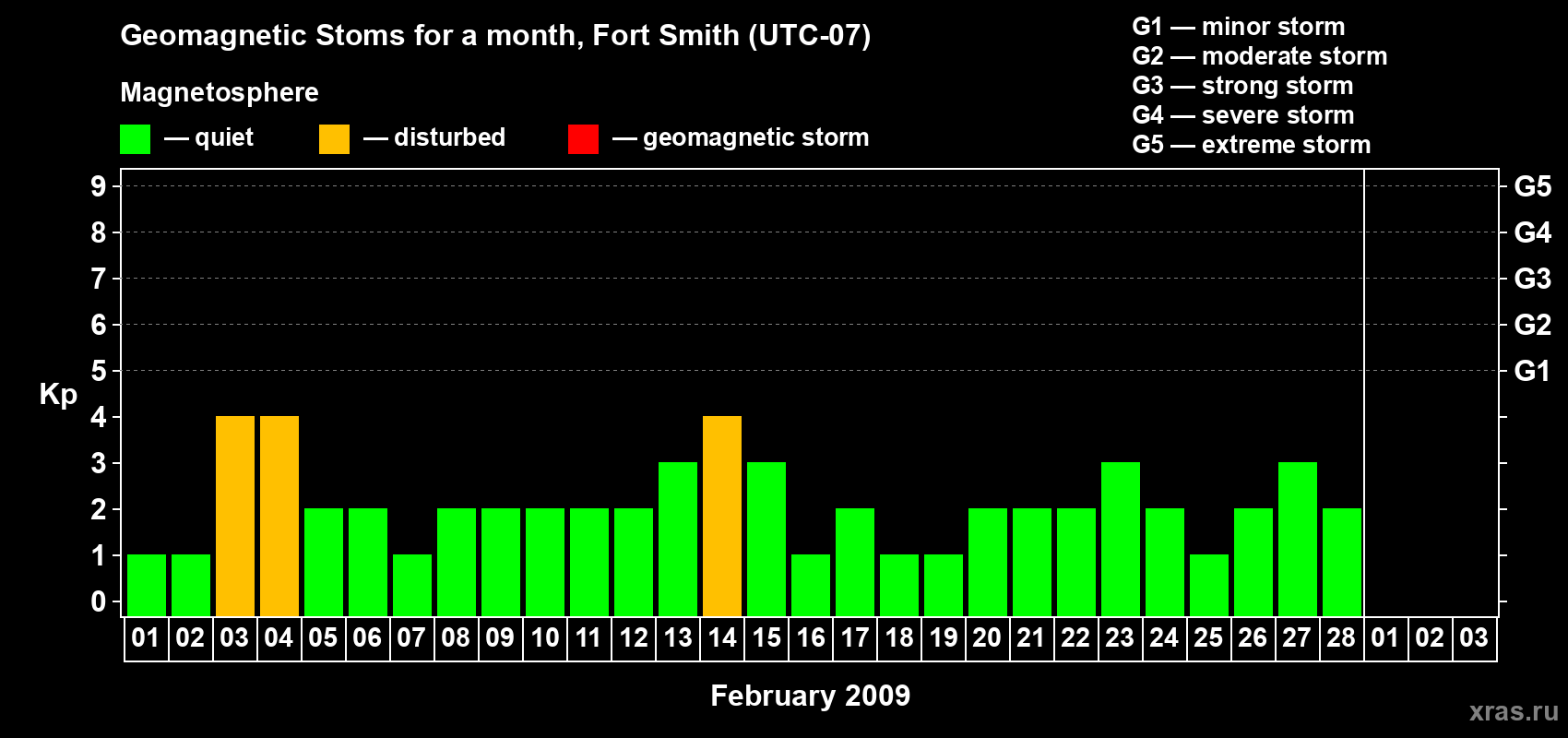1568x738 pixels.
Task: Click the G2 — moderate storm legend line
Action: point(1260,56)
